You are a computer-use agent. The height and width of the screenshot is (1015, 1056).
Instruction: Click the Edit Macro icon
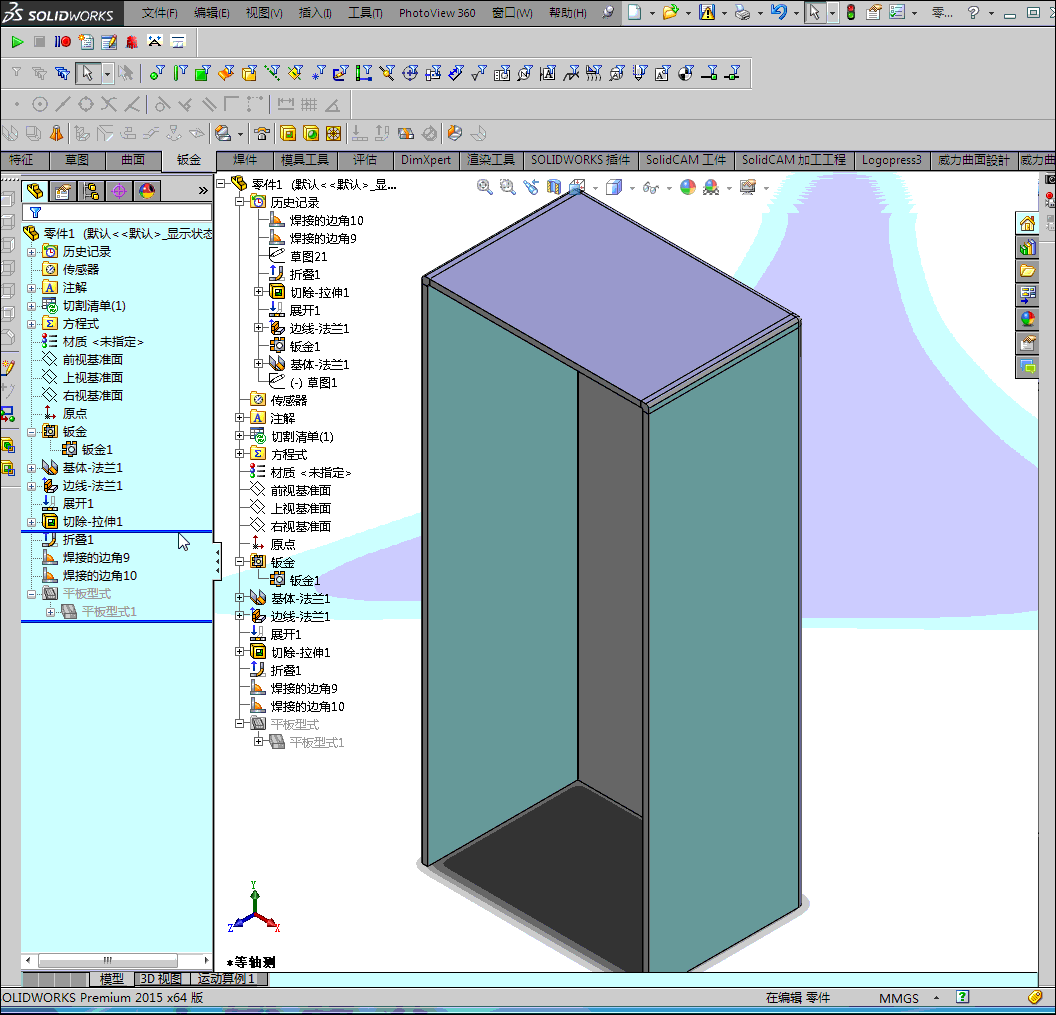pos(108,42)
